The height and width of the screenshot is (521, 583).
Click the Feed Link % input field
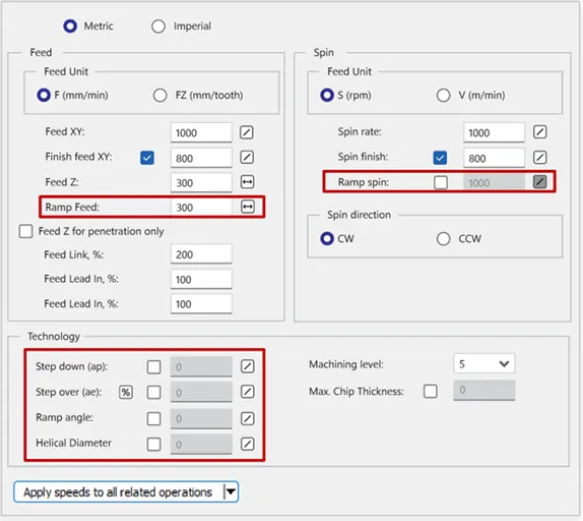[x=202, y=254]
